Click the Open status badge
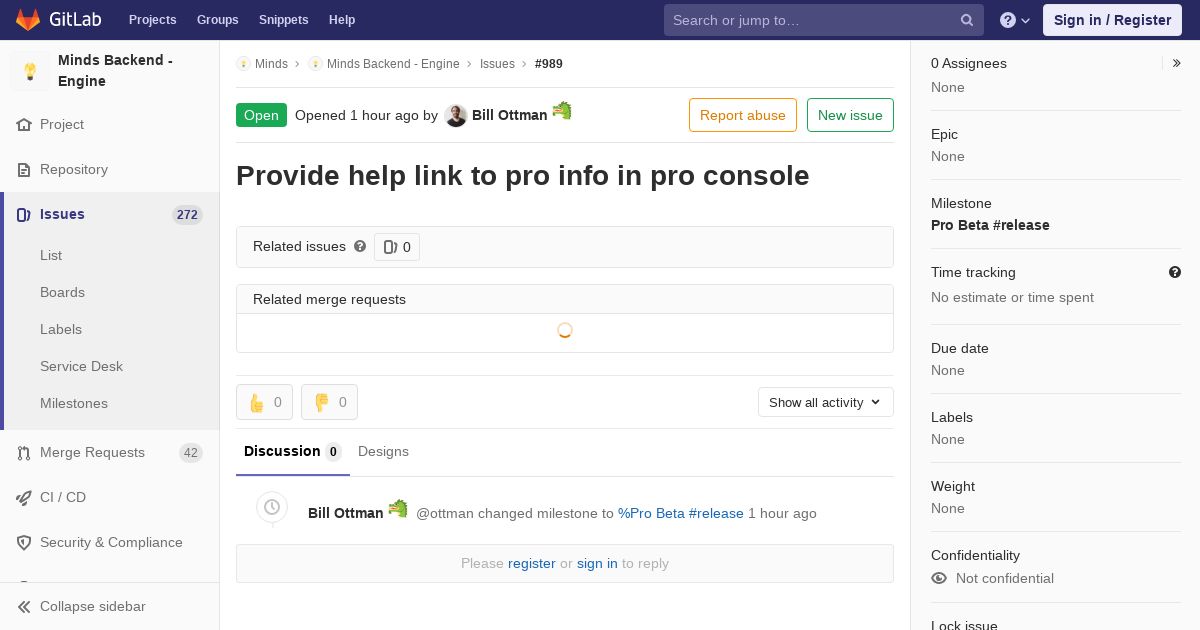This screenshot has width=1200, height=630. [x=261, y=115]
